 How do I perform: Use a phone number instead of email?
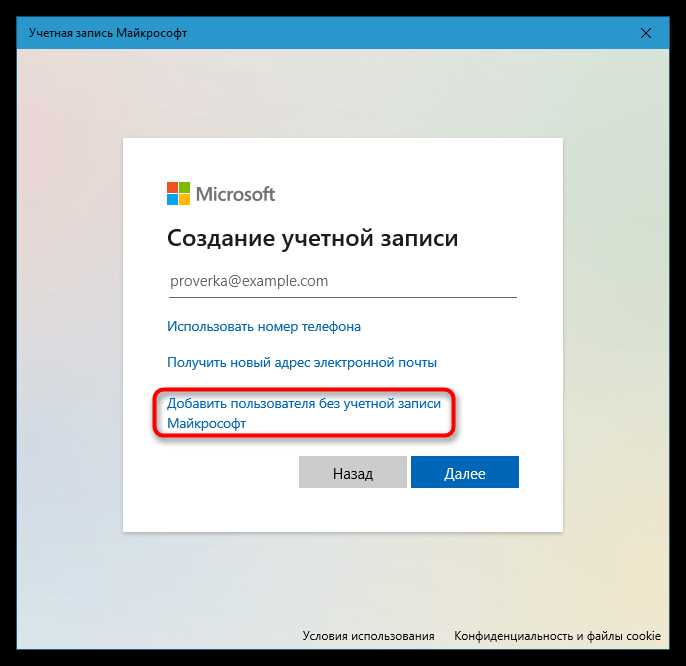pos(264,326)
